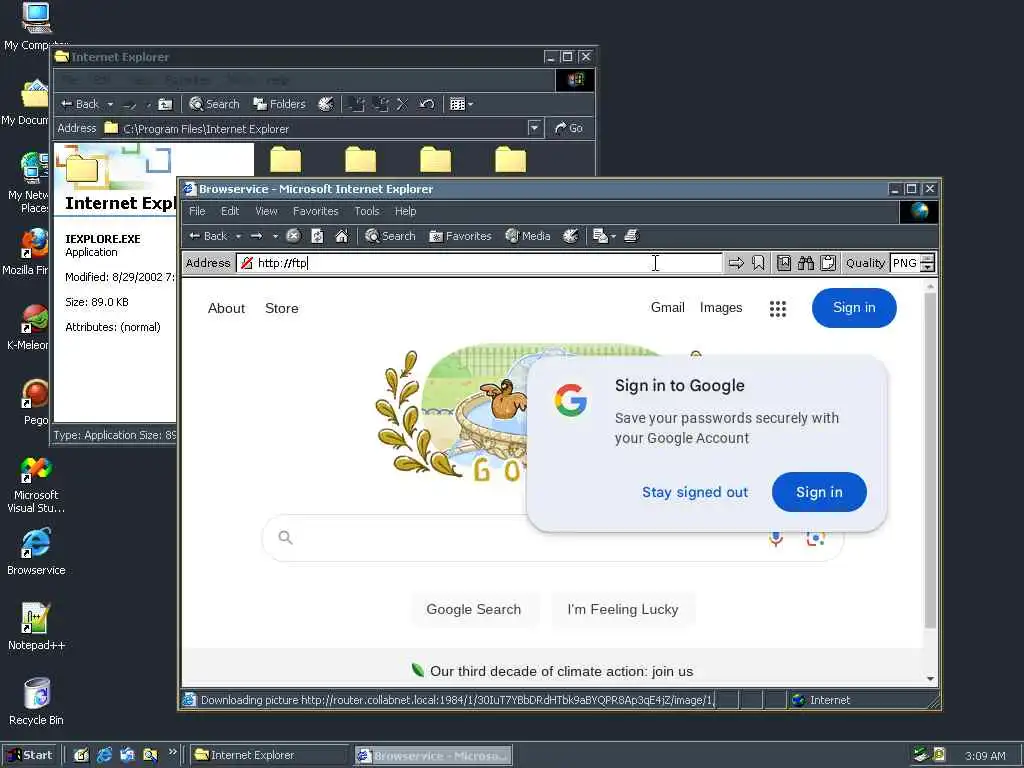Open Back history dropdown arrow in Browservice
This screenshot has height=768, width=1024.
click(238, 236)
